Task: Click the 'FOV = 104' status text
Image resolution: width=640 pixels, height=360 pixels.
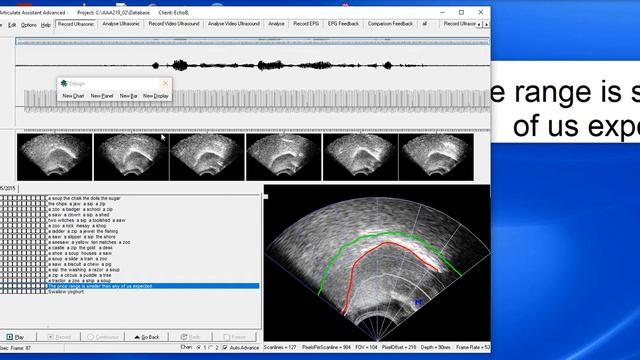Action: point(366,348)
